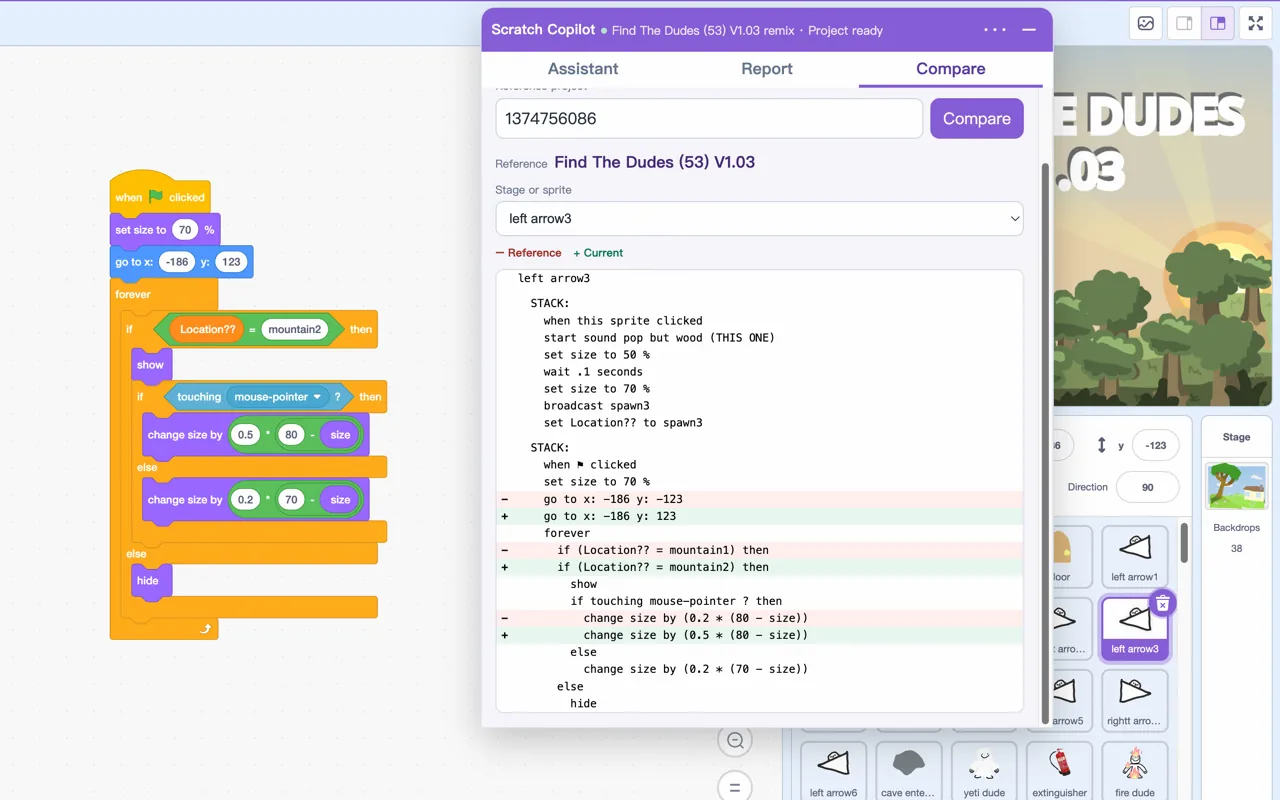This screenshot has width=1280, height=800.
Task: Edit the y field showing -123
Action: point(1155,446)
